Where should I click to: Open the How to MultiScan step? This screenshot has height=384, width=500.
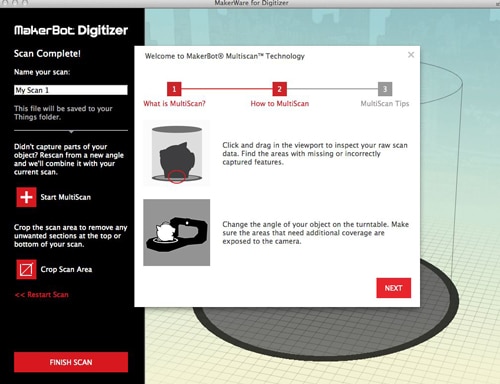tap(280, 104)
